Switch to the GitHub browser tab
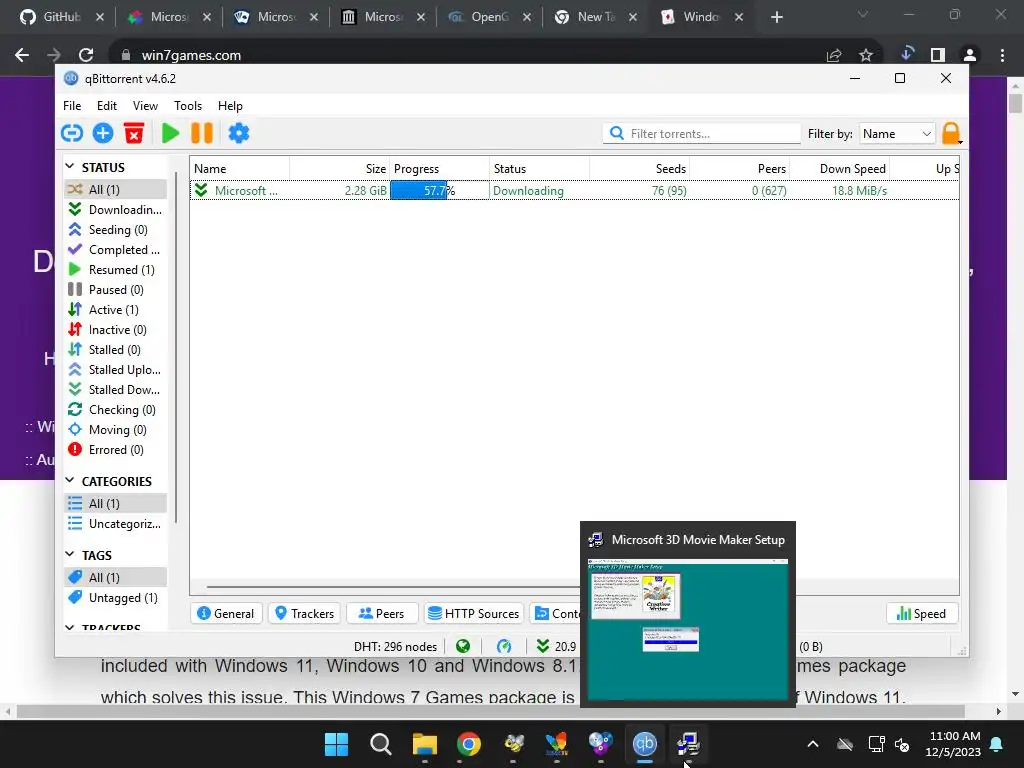 click(x=61, y=17)
